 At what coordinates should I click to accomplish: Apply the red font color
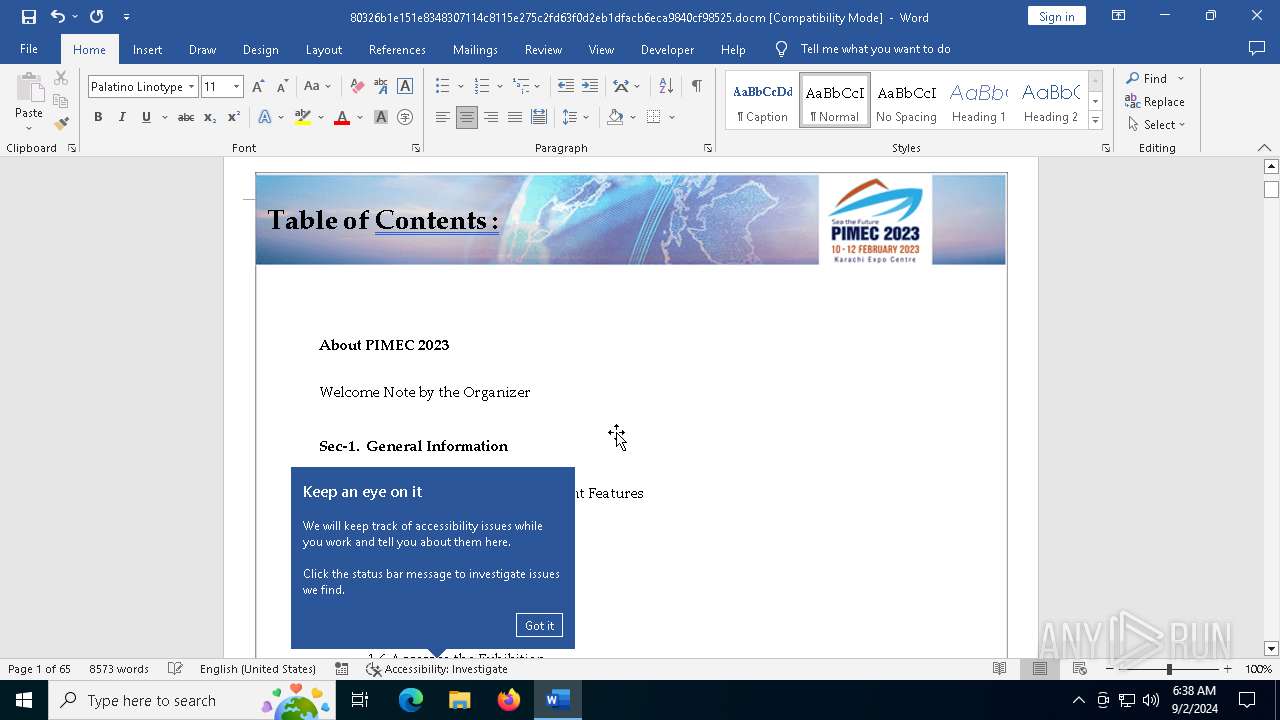(x=342, y=117)
